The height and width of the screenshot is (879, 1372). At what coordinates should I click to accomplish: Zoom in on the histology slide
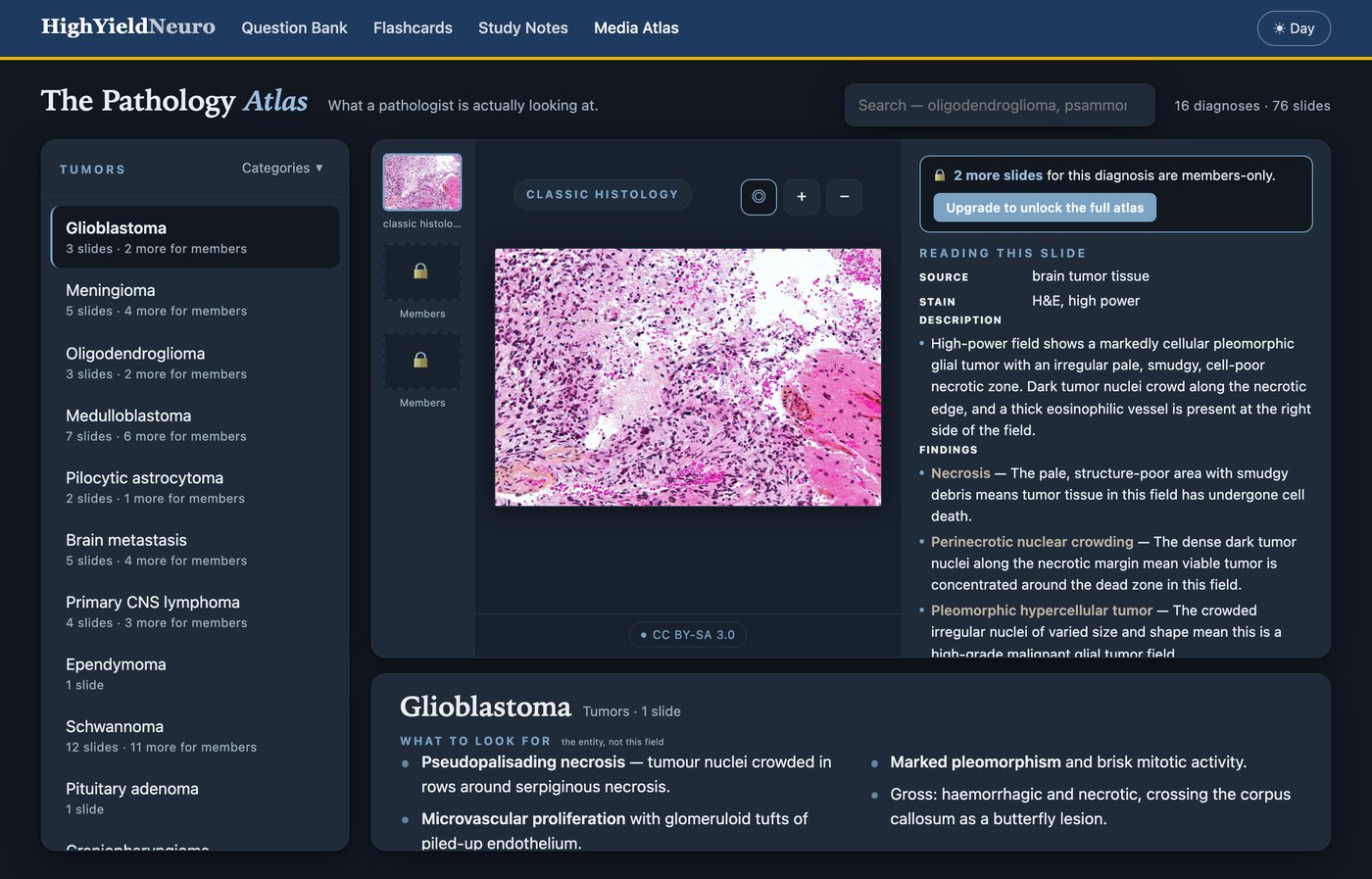point(802,197)
